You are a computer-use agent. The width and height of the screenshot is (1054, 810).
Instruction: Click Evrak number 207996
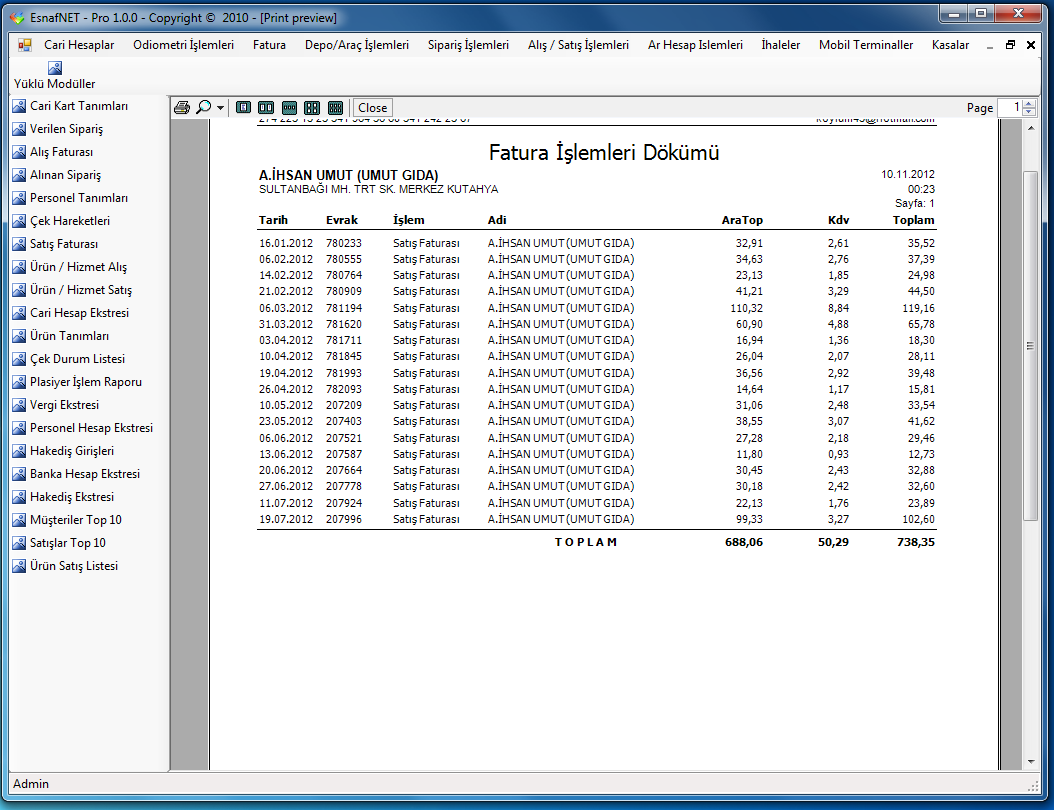click(x=343, y=519)
